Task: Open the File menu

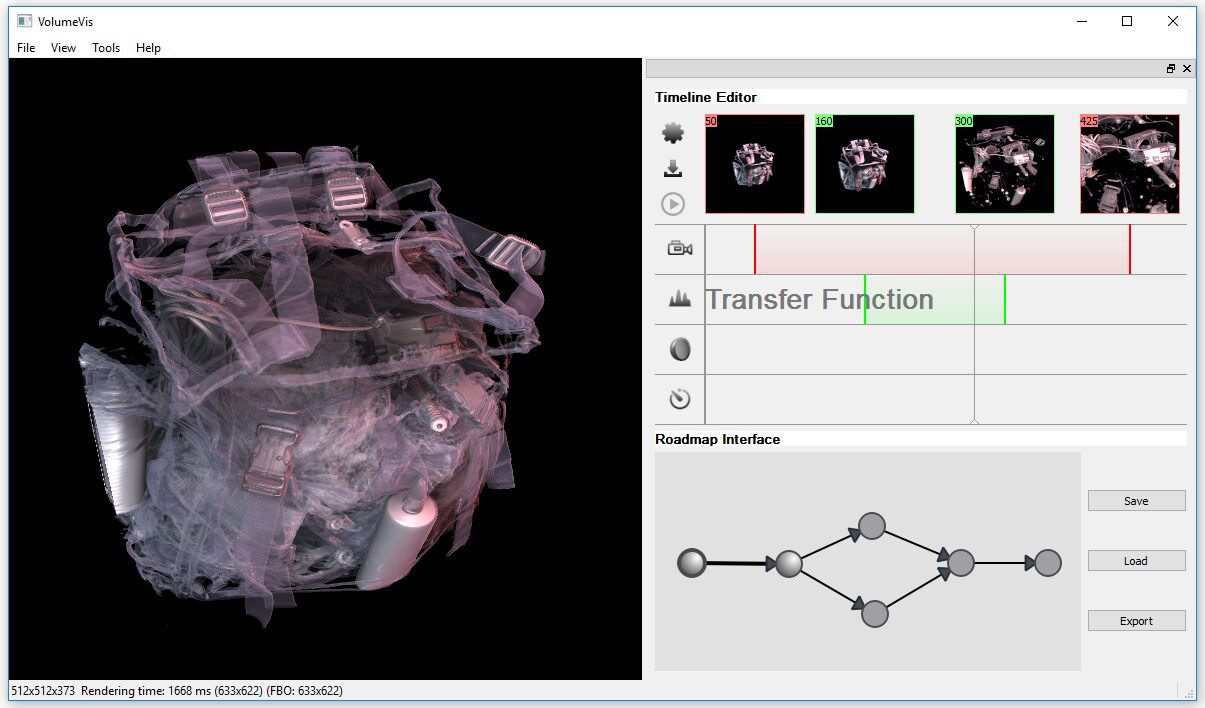Action: click(x=26, y=48)
